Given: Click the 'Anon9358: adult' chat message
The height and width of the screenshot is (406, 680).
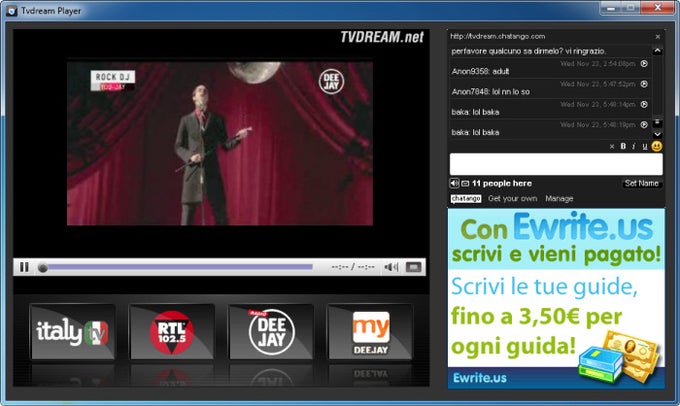Looking at the screenshot, I should pyautogui.click(x=480, y=72).
